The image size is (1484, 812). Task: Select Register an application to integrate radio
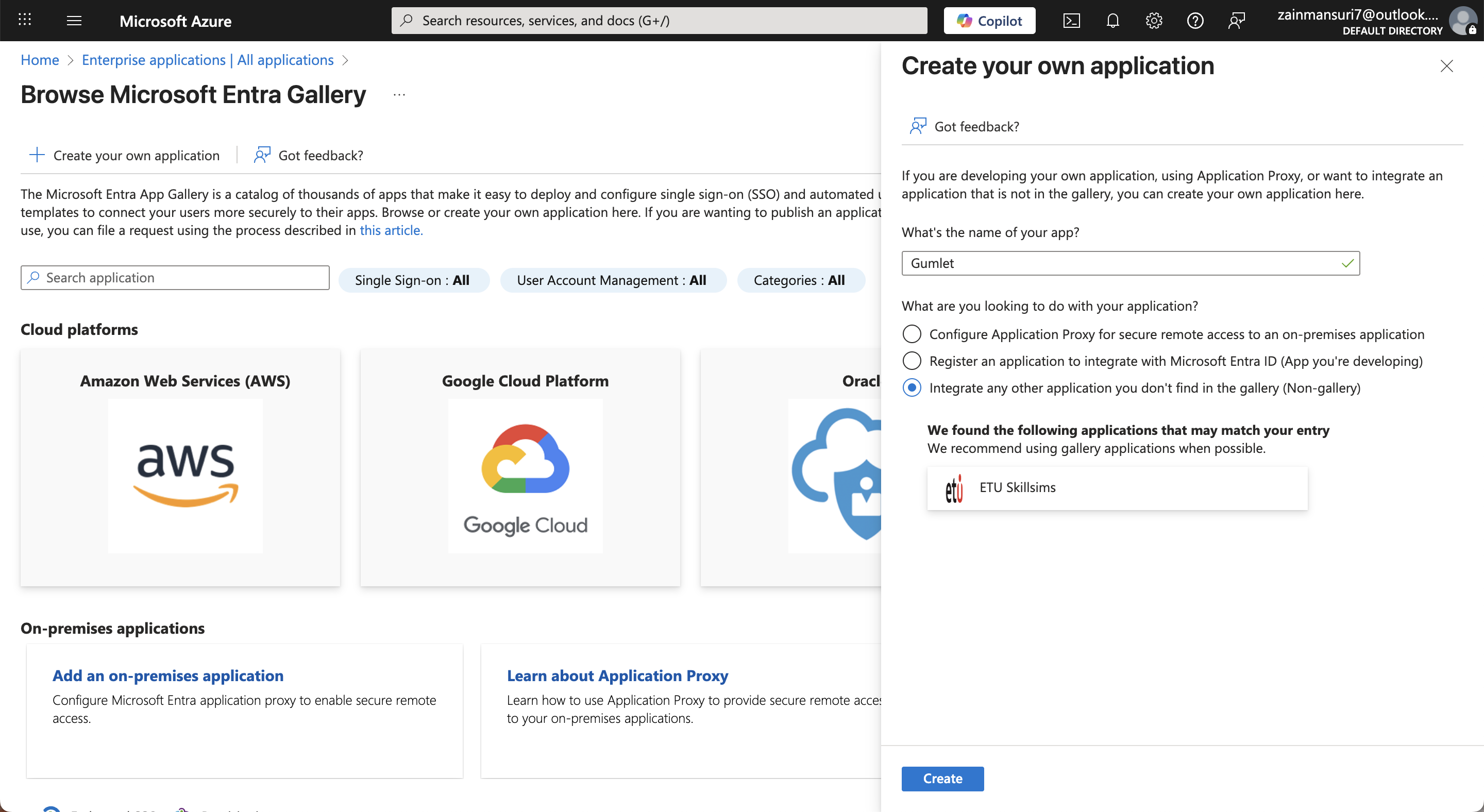(x=912, y=361)
